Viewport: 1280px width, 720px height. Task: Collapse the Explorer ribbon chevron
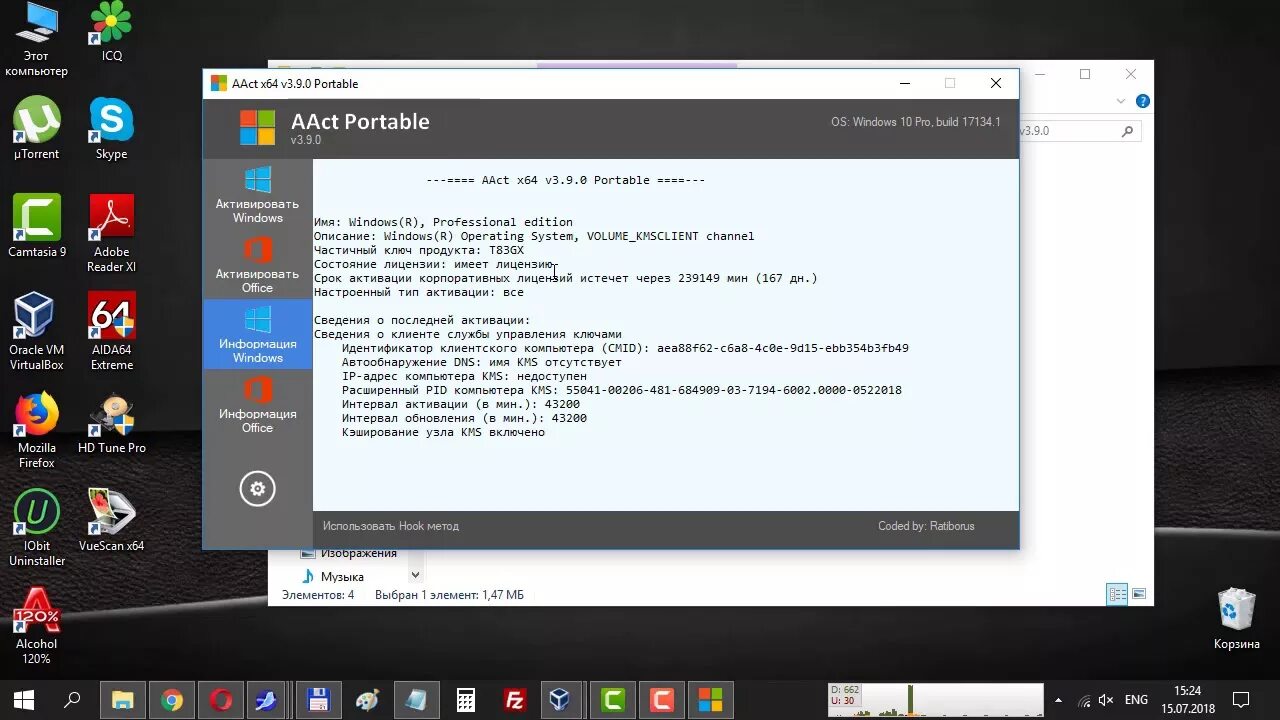pos(1120,101)
